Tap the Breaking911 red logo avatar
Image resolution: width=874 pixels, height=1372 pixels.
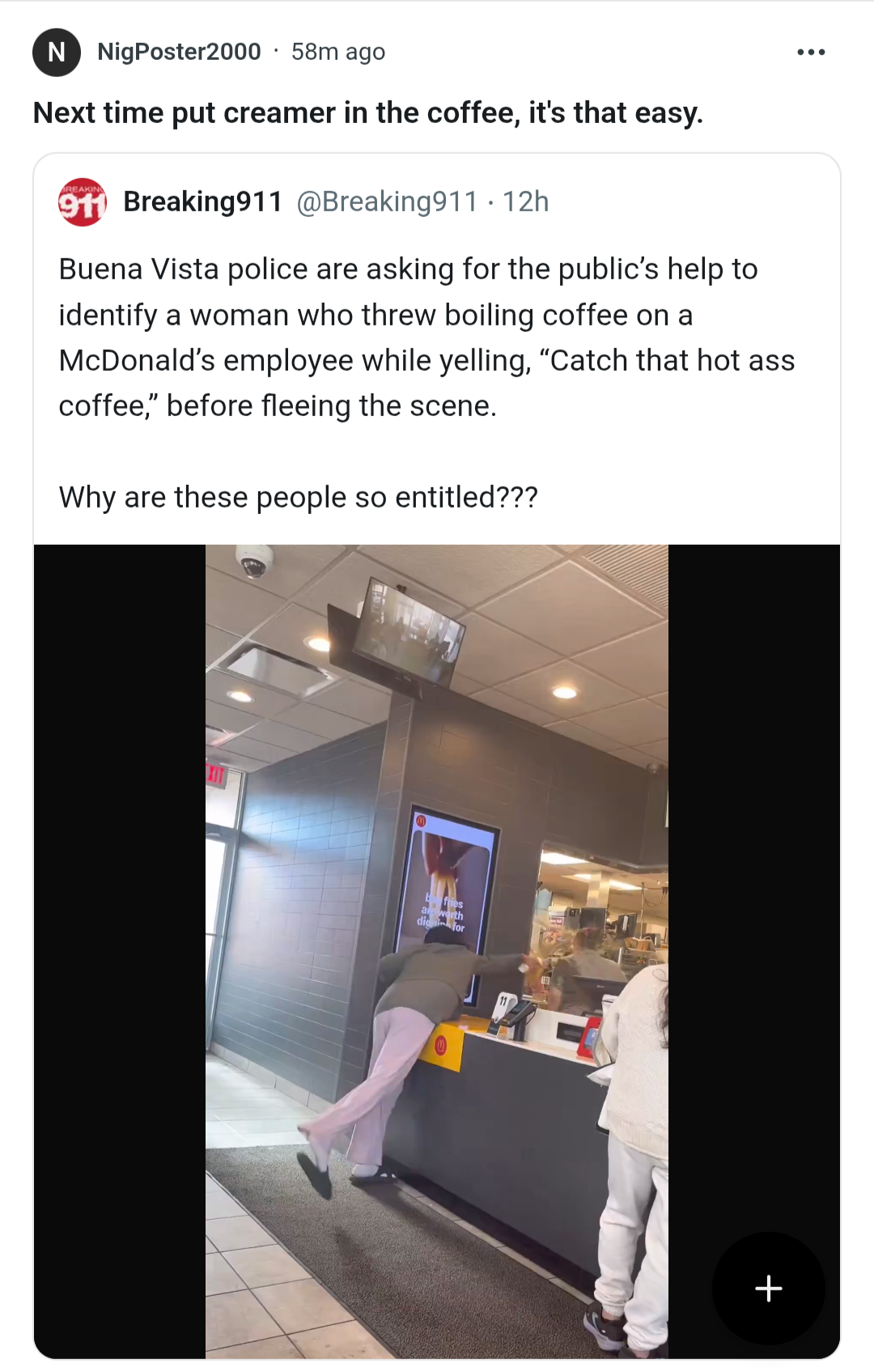coord(83,202)
